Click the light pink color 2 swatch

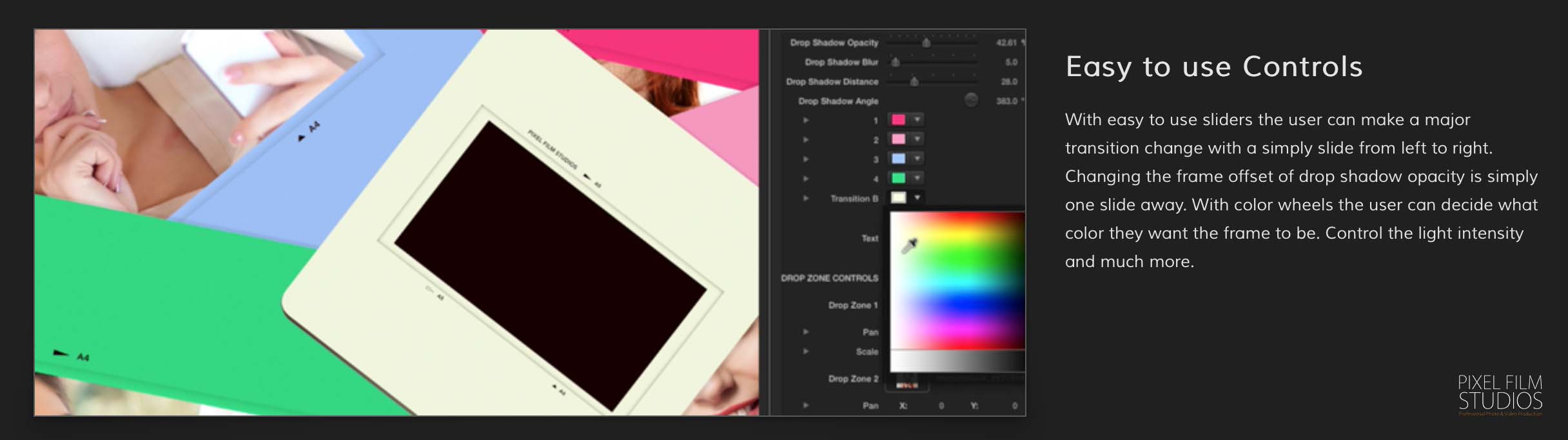[x=898, y=139]
